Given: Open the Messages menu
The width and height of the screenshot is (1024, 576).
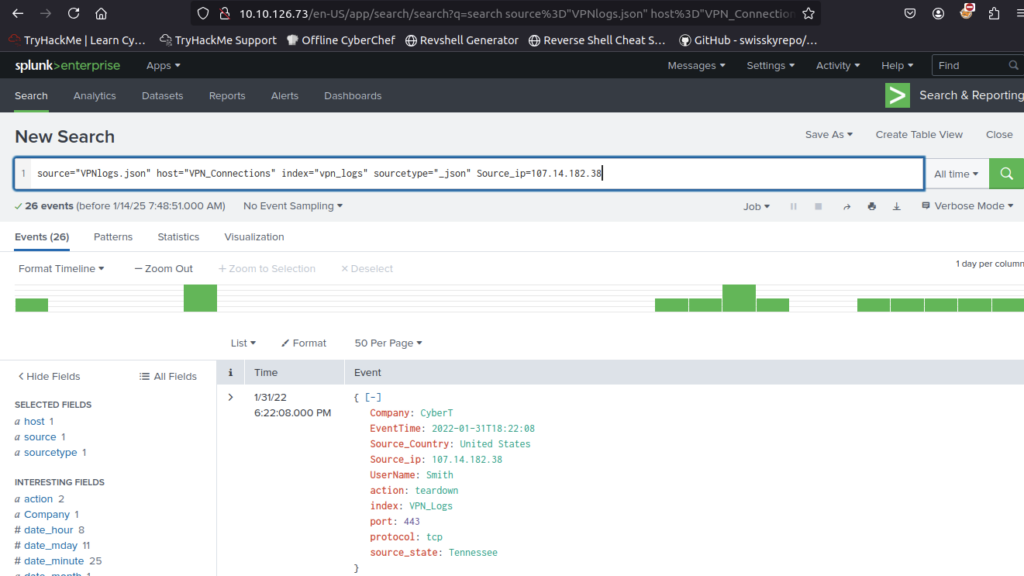Looking at the screenshot, I should point(696,65).
